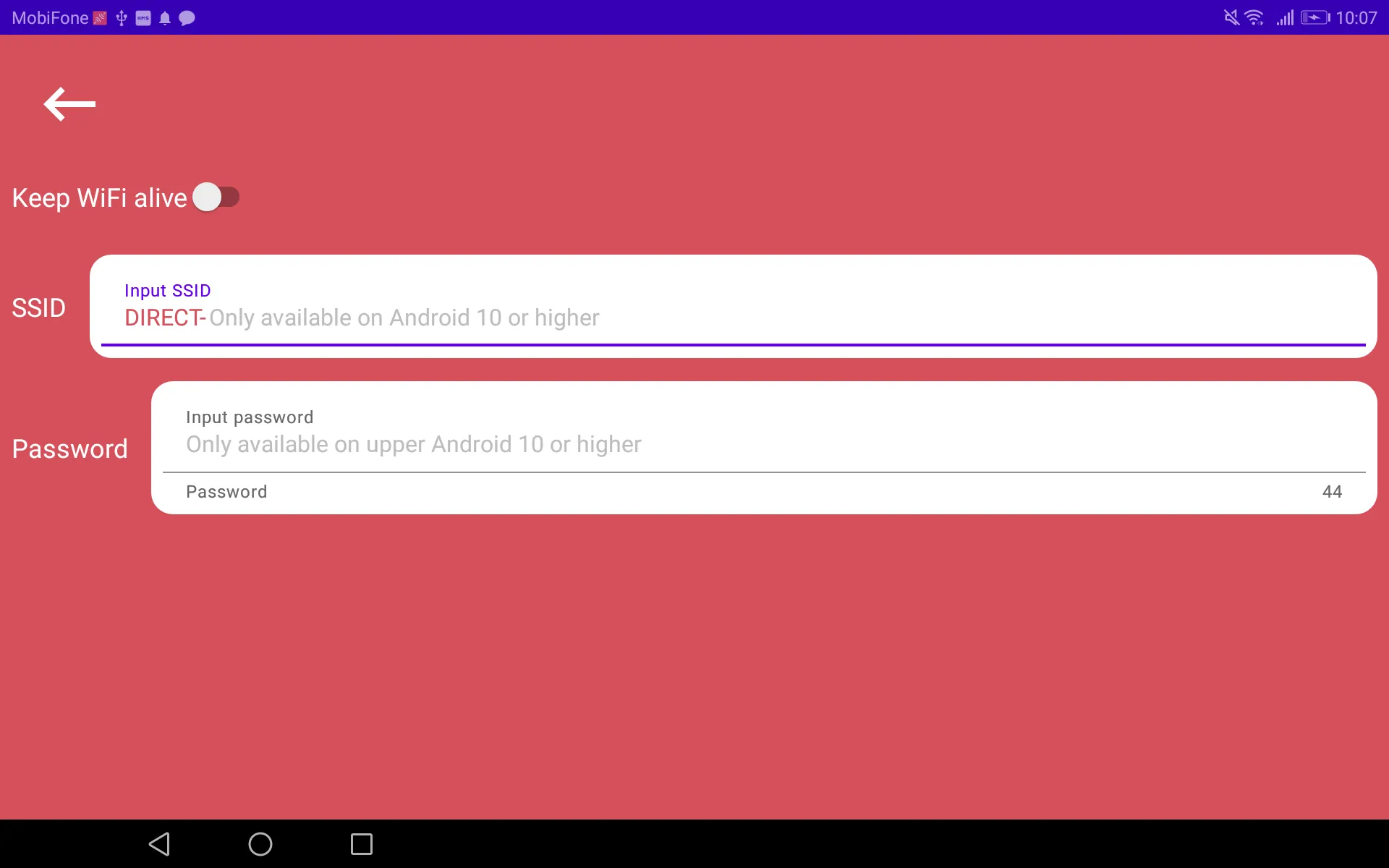Toggle the Keep WiFi alive switch
Viewport: 1389px width, 868px height.
point(215,197)
